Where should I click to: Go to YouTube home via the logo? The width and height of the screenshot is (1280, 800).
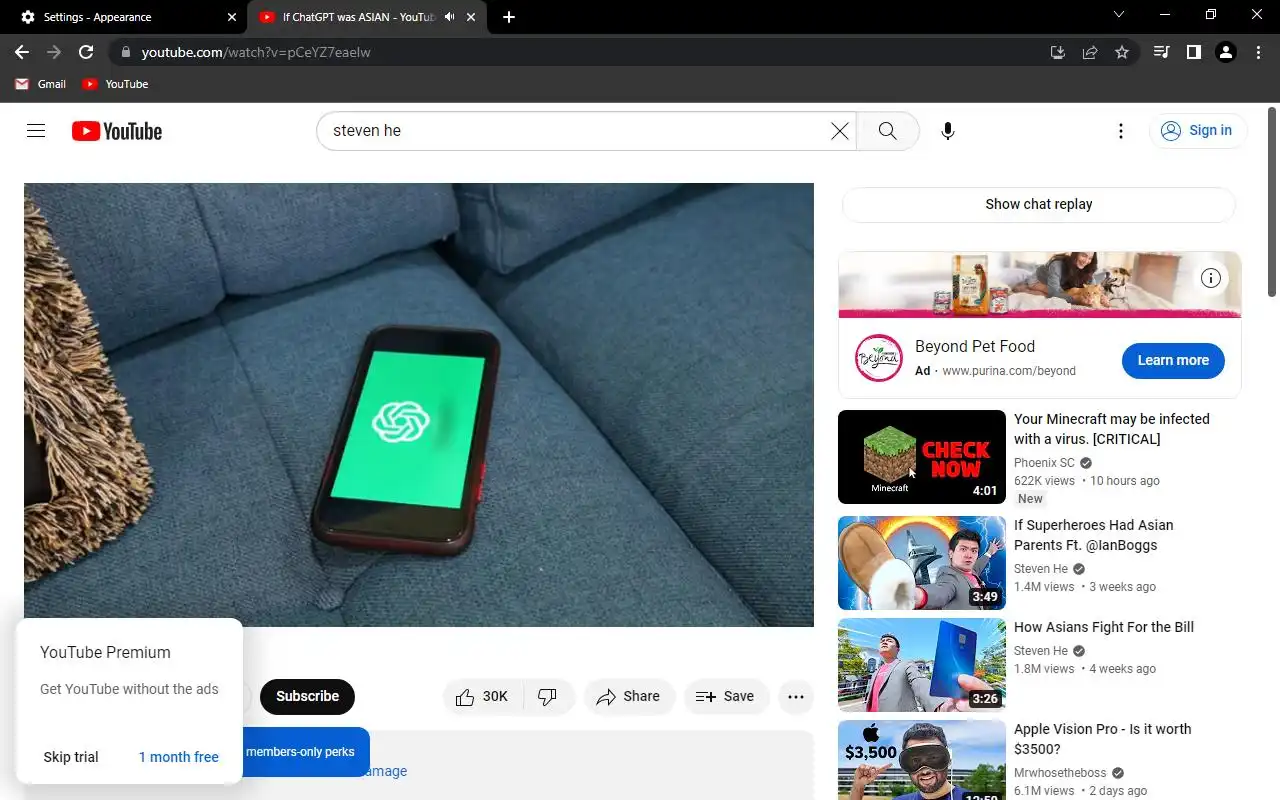click(x=117, y=131)
